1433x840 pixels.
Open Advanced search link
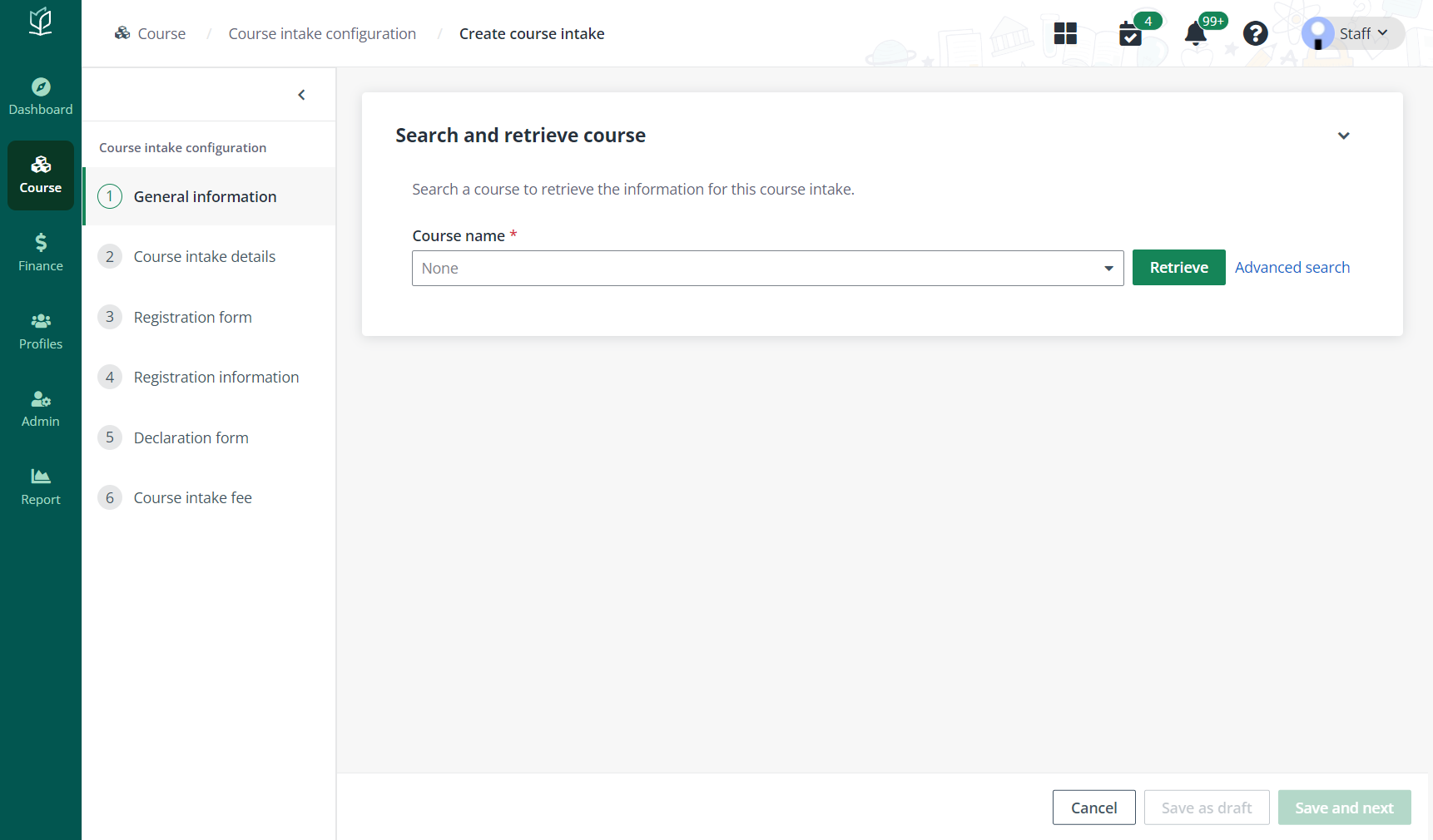(1292, 268)
